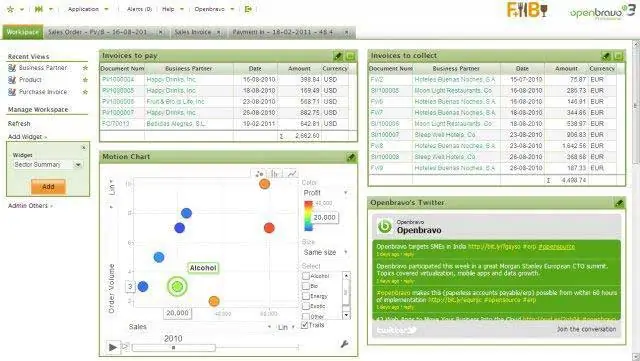Switch to the Workspace tab

coord(23,32)
